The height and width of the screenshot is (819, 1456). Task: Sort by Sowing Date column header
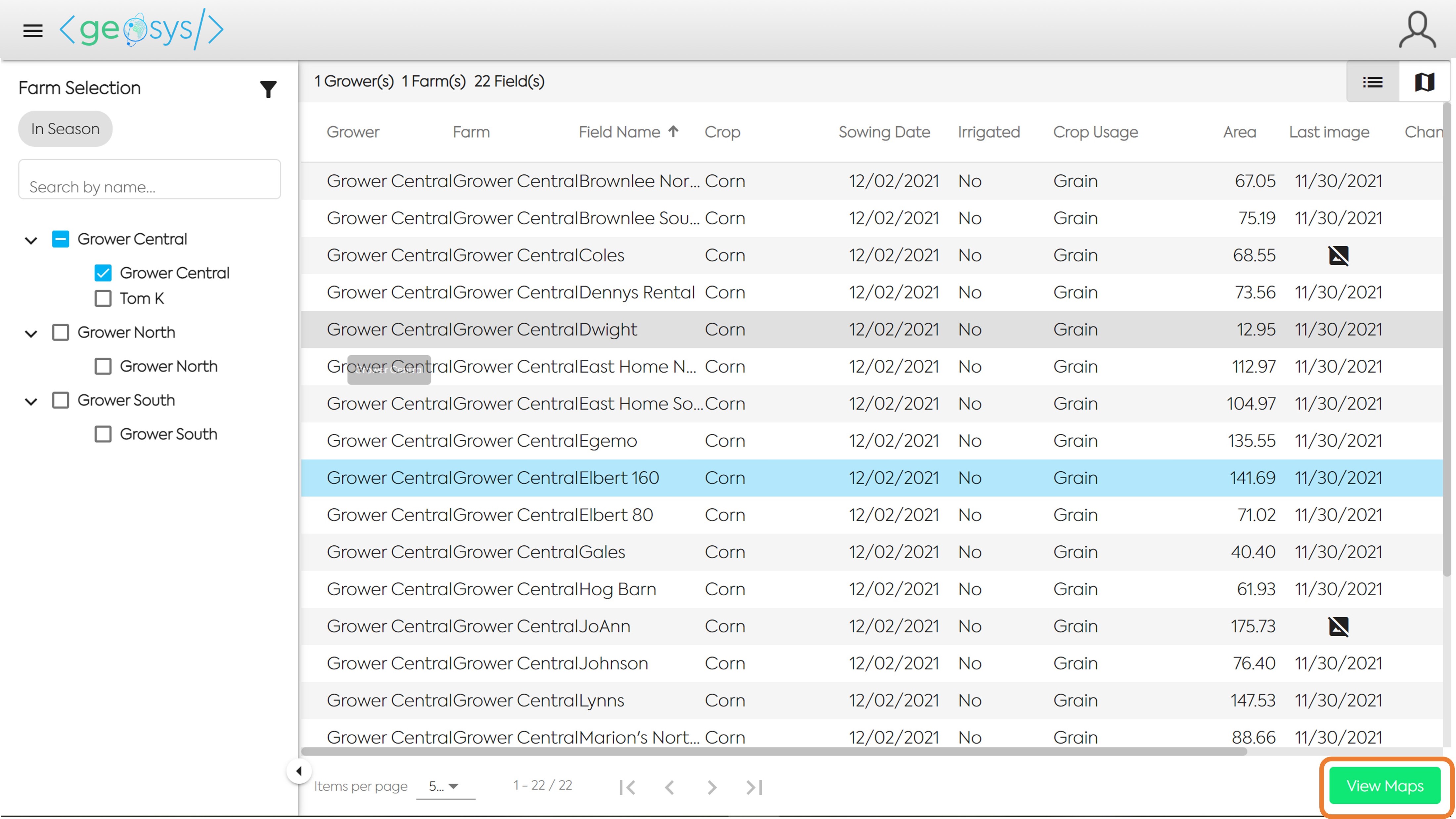point(884,132)
